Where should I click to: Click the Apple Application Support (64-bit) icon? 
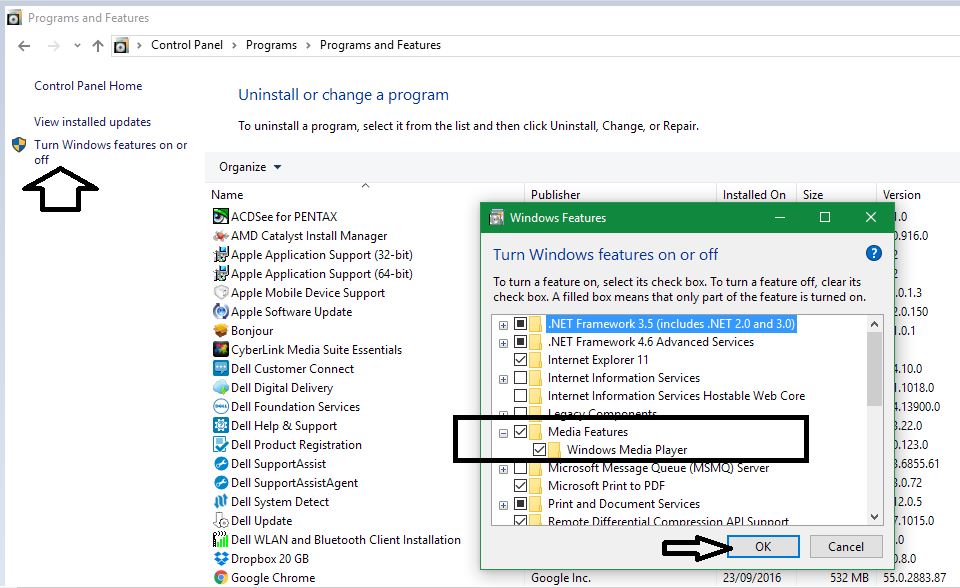coord(220,274)
